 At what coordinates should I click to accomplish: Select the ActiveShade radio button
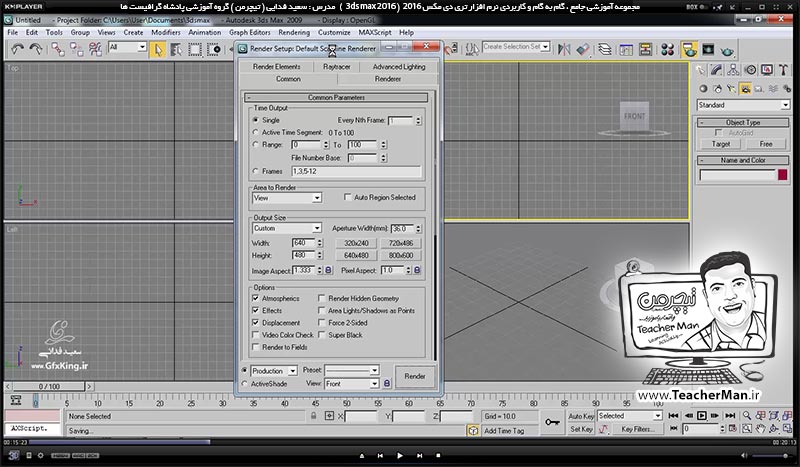pos(245,383)
